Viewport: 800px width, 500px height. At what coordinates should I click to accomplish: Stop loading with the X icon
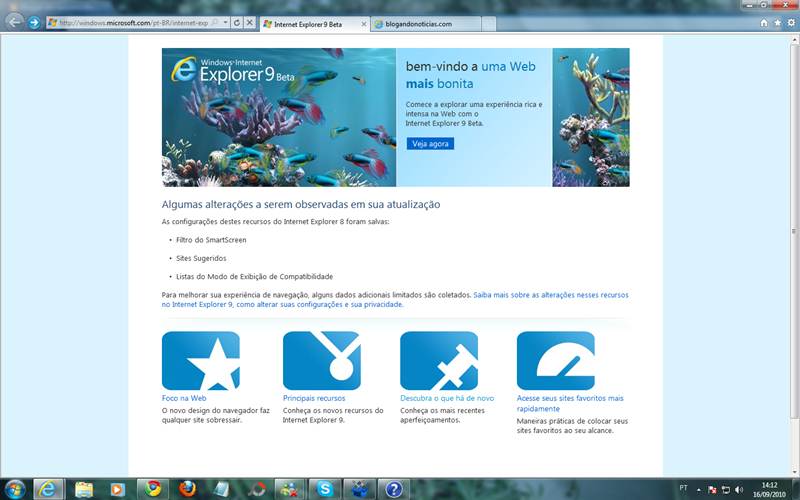click(x=249, y=22)
